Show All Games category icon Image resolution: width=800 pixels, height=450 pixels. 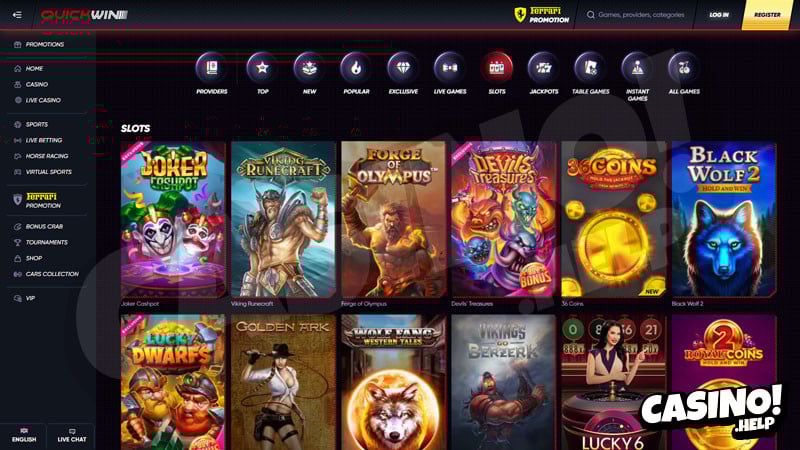coord(684,68)
